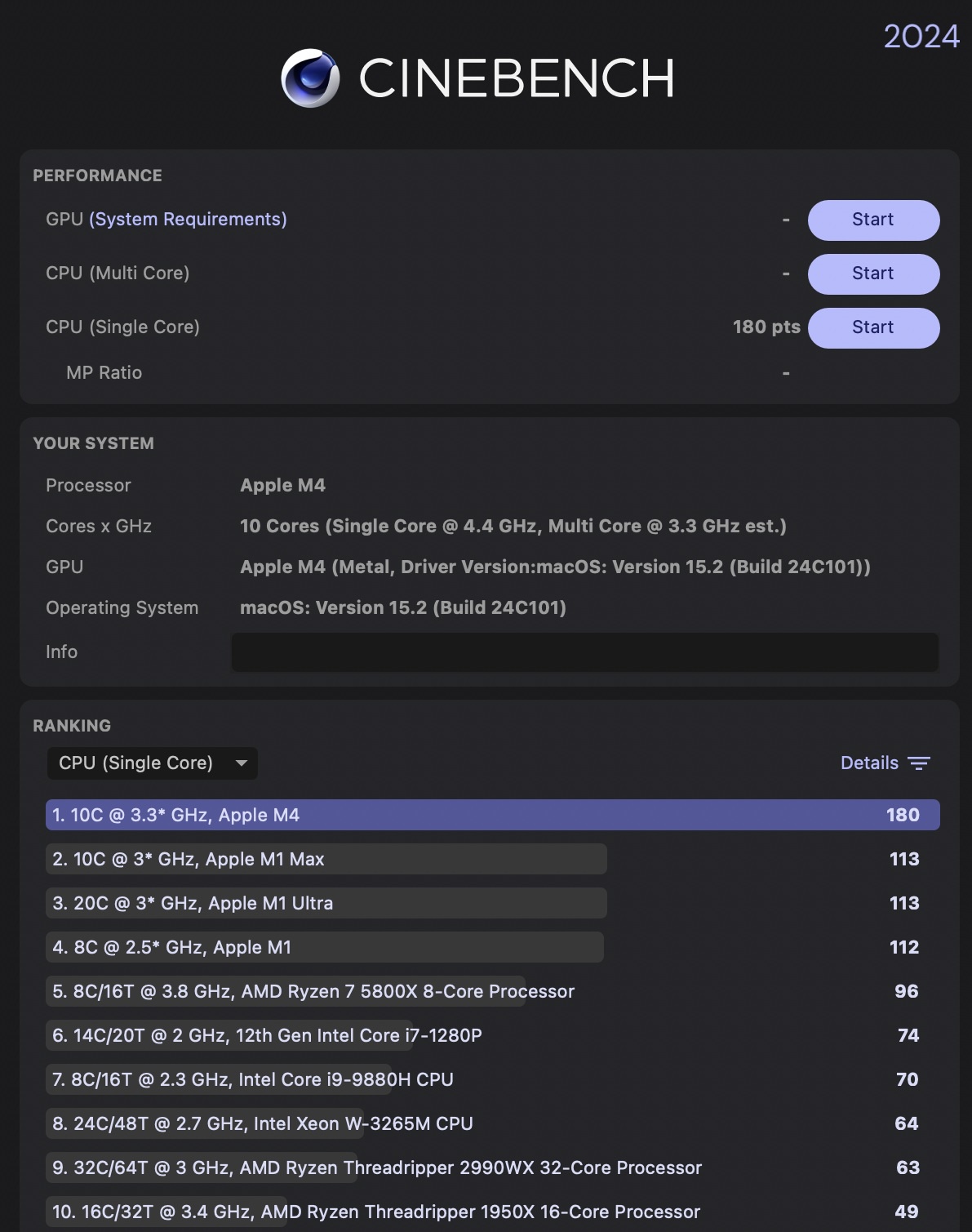This screenshot has width=972, height=1232.
Task: Click the Info text field
Action: (x=584, y=652)
